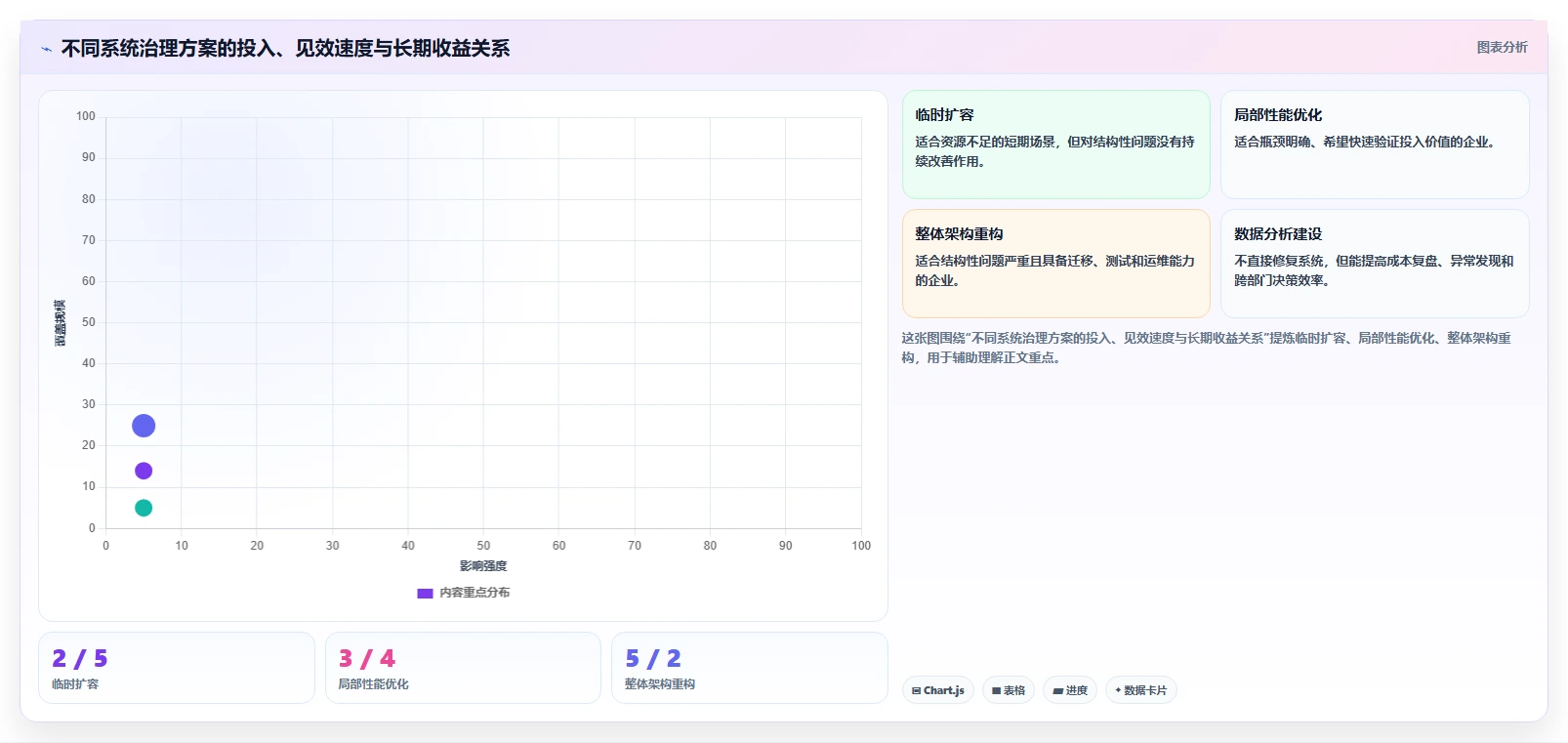Click the main title 不同系统治理方案的投入
The width and height of the screenshot is (1568, 743).
tap(285, 49)
